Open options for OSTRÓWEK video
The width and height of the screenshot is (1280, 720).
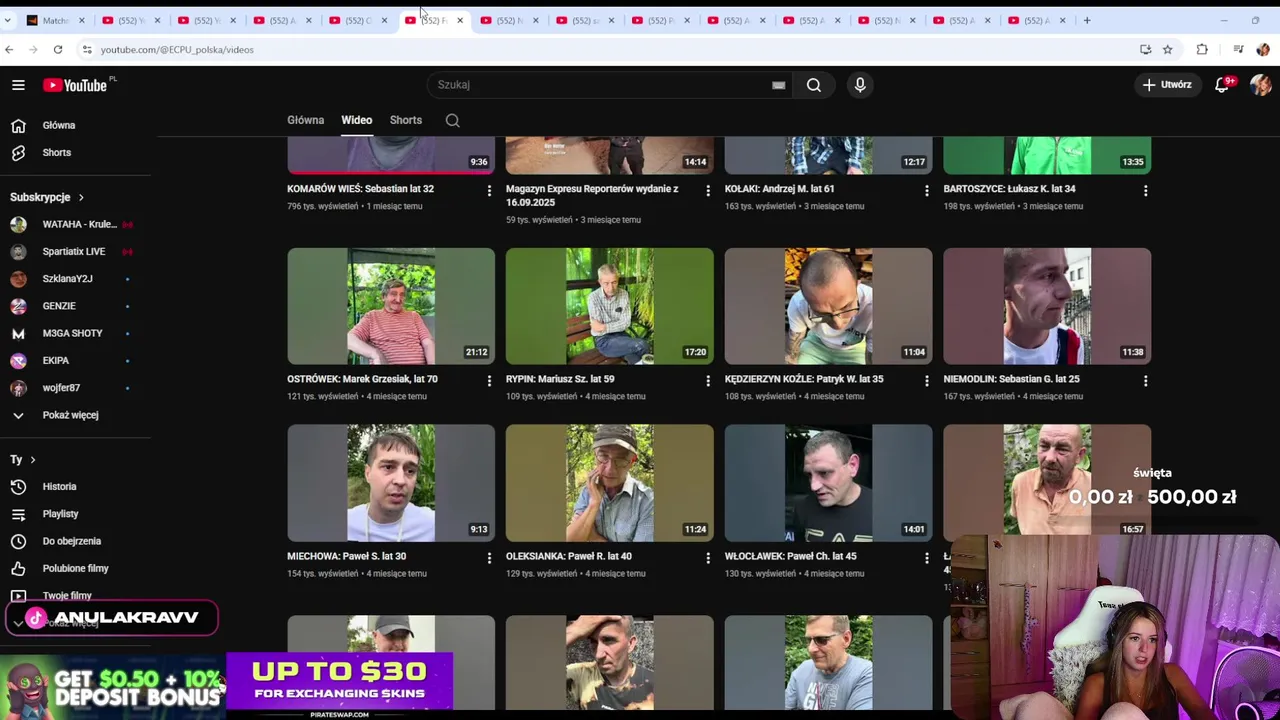click(x=489, y=380)
